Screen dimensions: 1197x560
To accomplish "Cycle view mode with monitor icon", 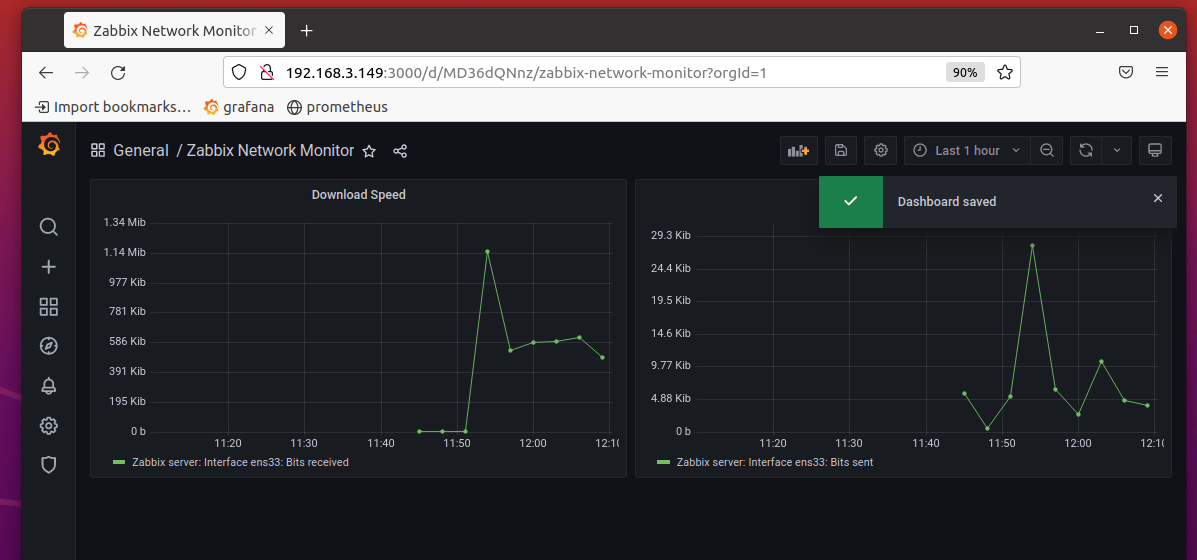I will point(1155,150).
